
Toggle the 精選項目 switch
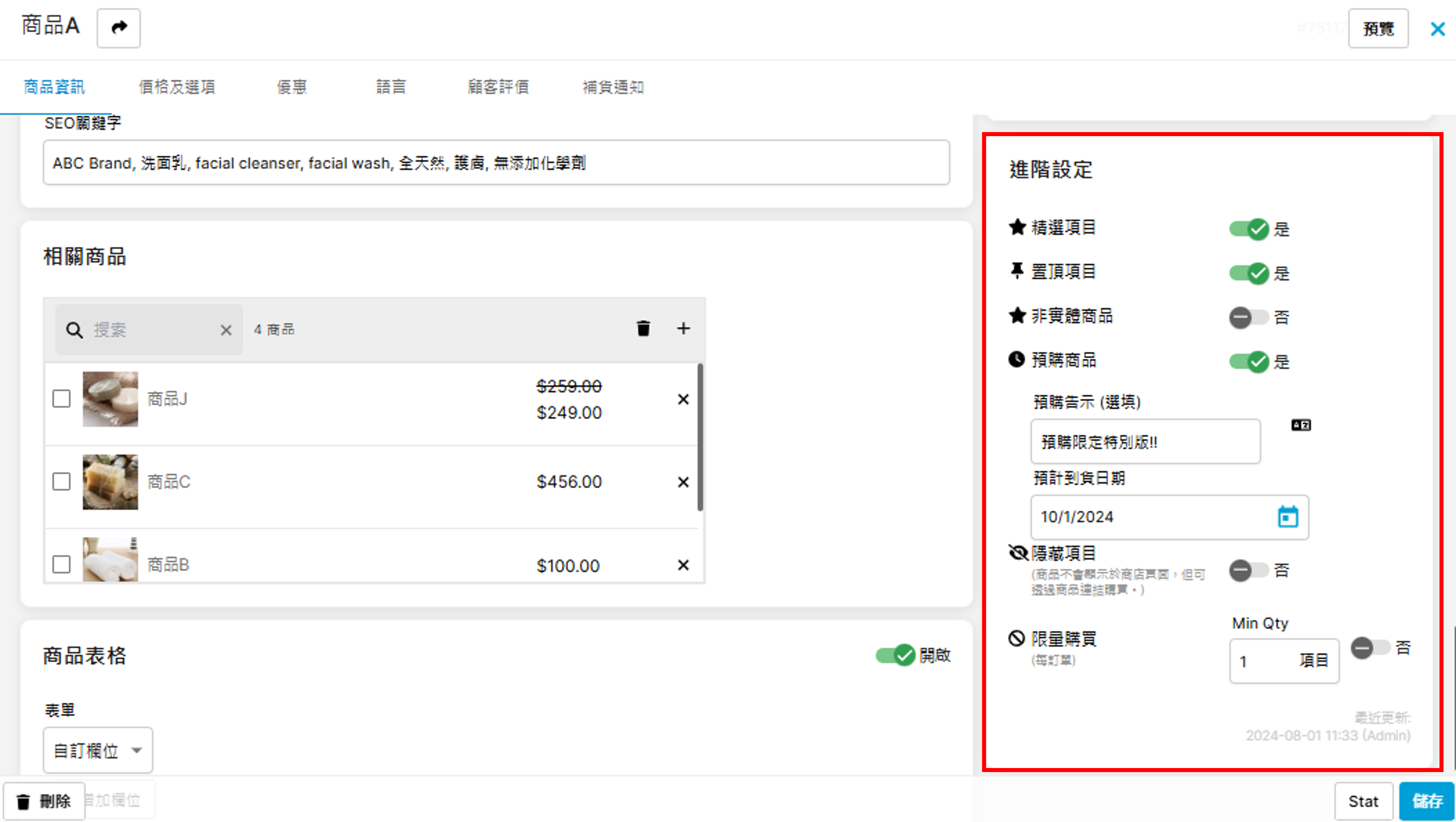1249,229
